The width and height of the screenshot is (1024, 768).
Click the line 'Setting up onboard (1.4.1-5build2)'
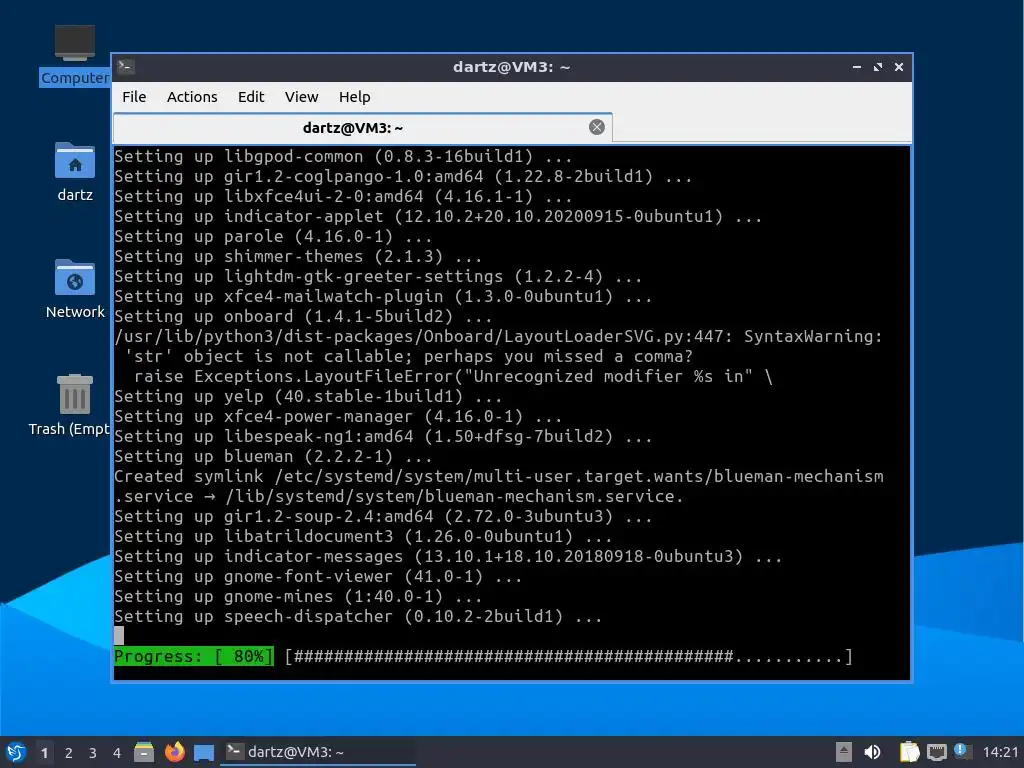click(303, 317)
